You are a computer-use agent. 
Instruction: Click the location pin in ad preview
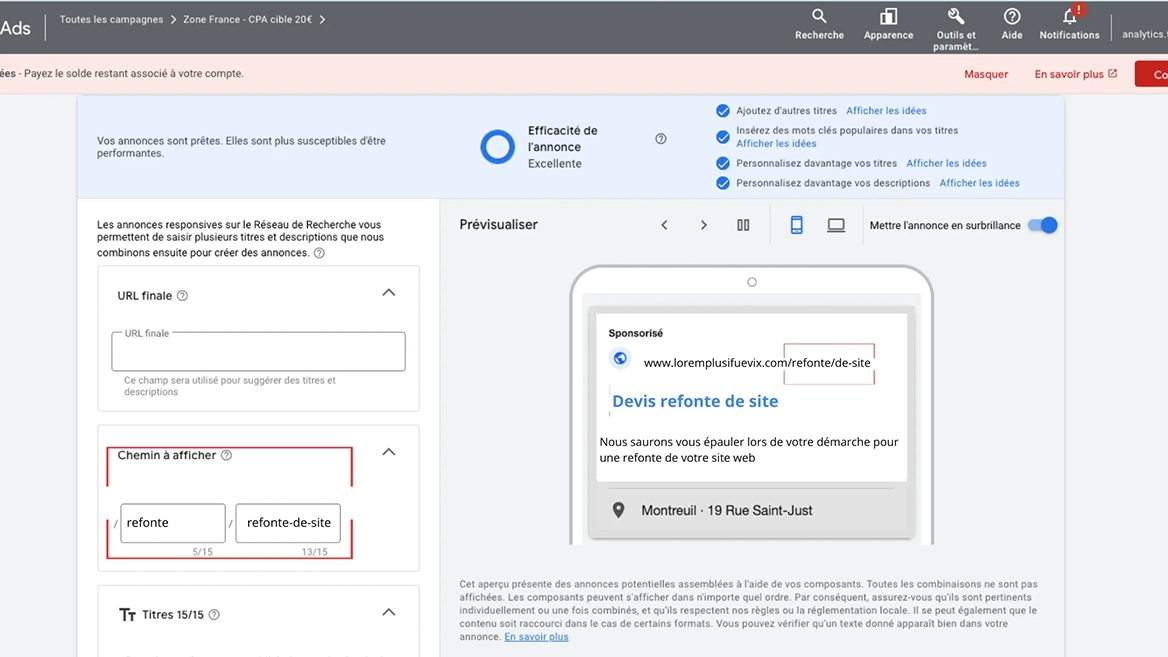[618, 510]
